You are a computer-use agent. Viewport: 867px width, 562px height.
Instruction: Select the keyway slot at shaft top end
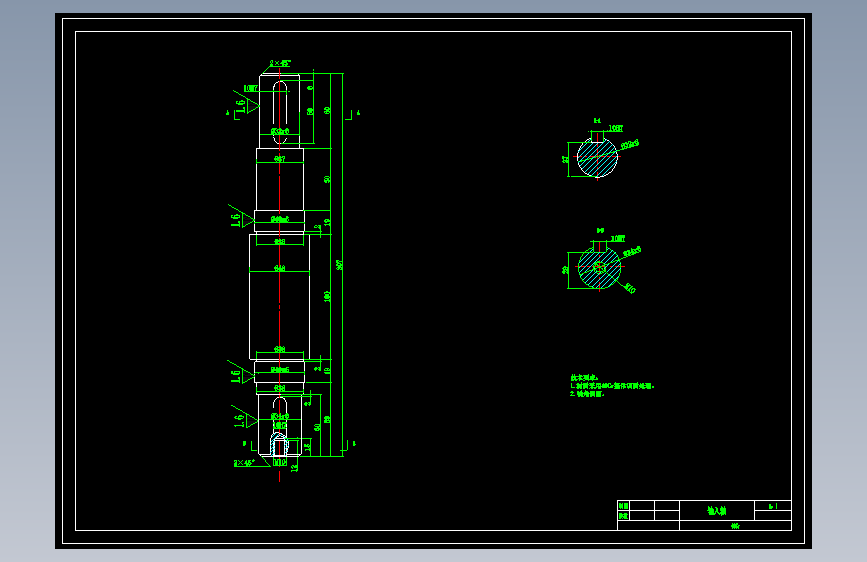(x=280, y=112)
